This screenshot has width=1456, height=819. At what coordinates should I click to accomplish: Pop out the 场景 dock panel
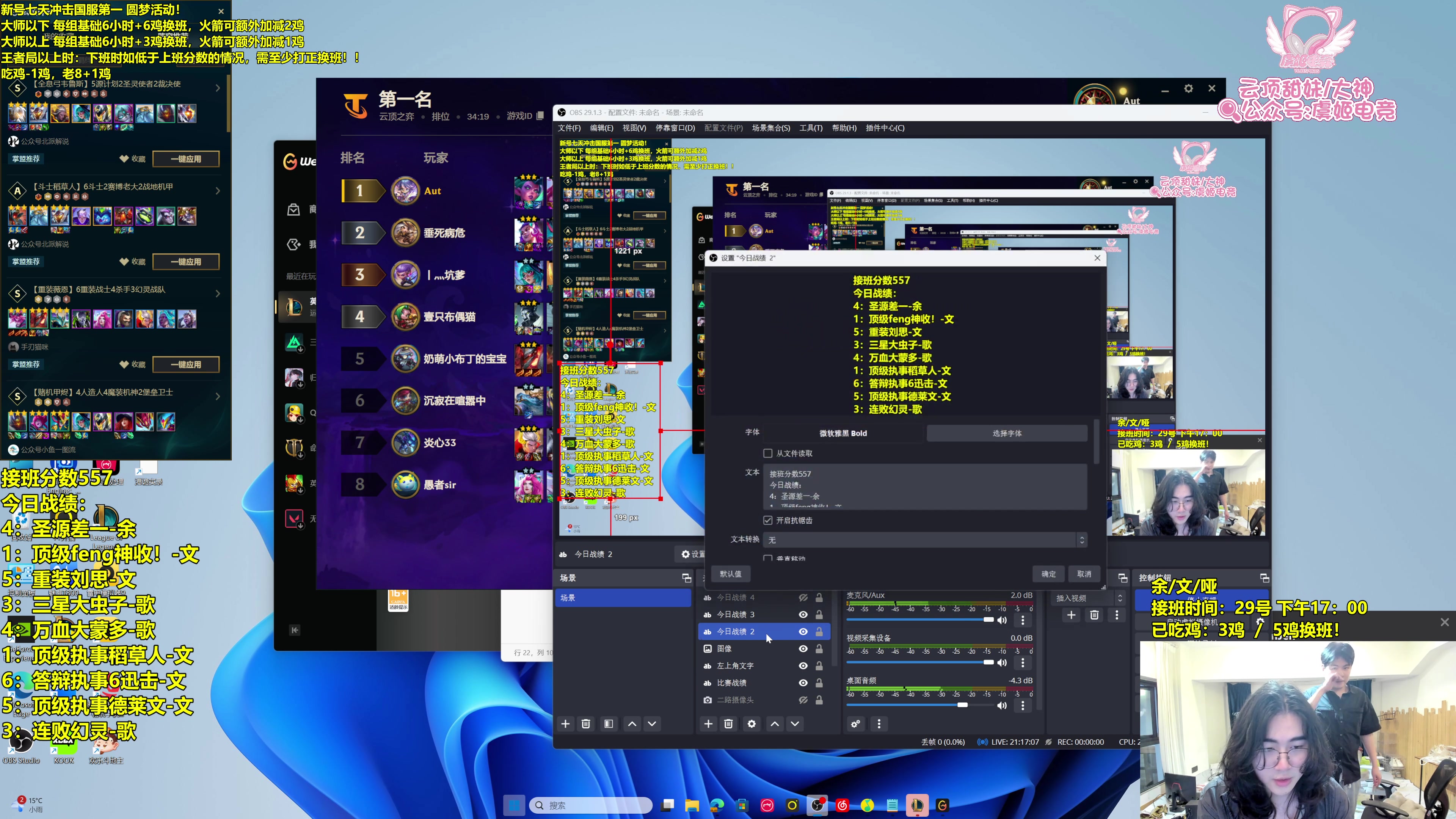687,577
